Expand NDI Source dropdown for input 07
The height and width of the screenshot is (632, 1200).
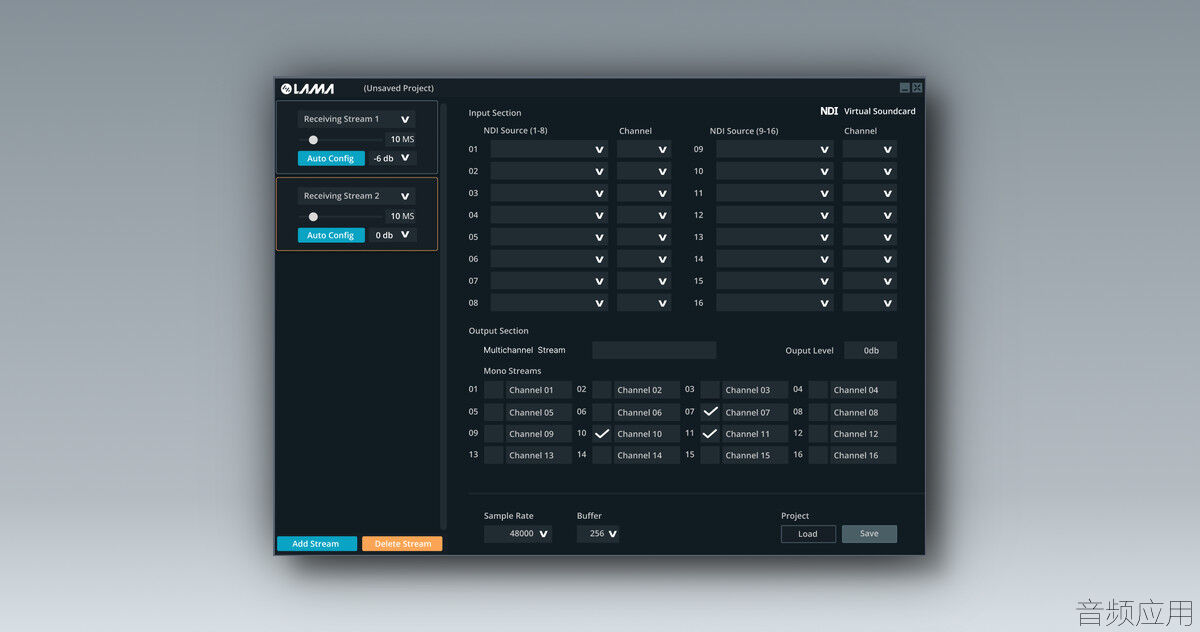[x=549, y=281]
